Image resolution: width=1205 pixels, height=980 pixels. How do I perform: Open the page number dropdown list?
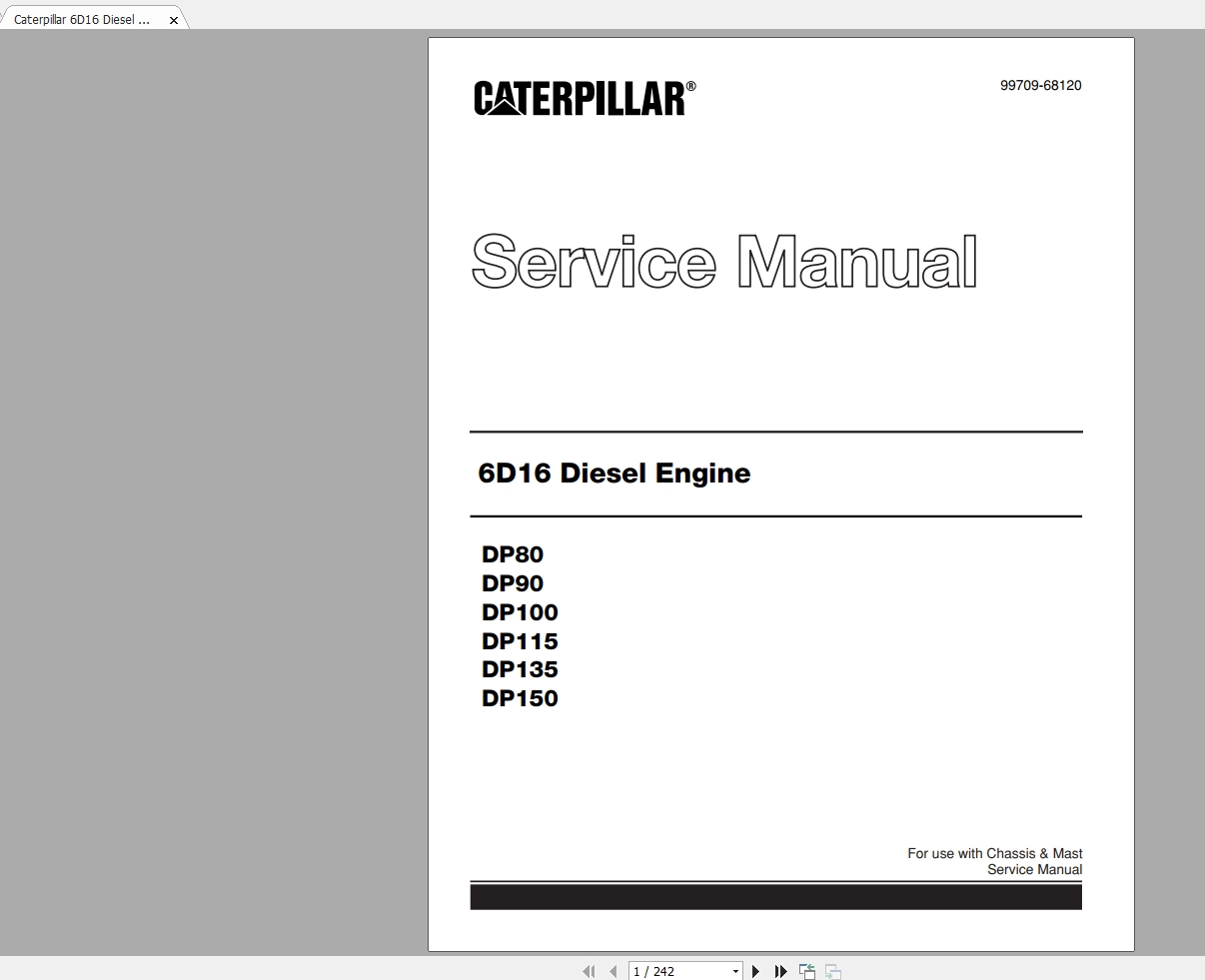pos(735,970)
